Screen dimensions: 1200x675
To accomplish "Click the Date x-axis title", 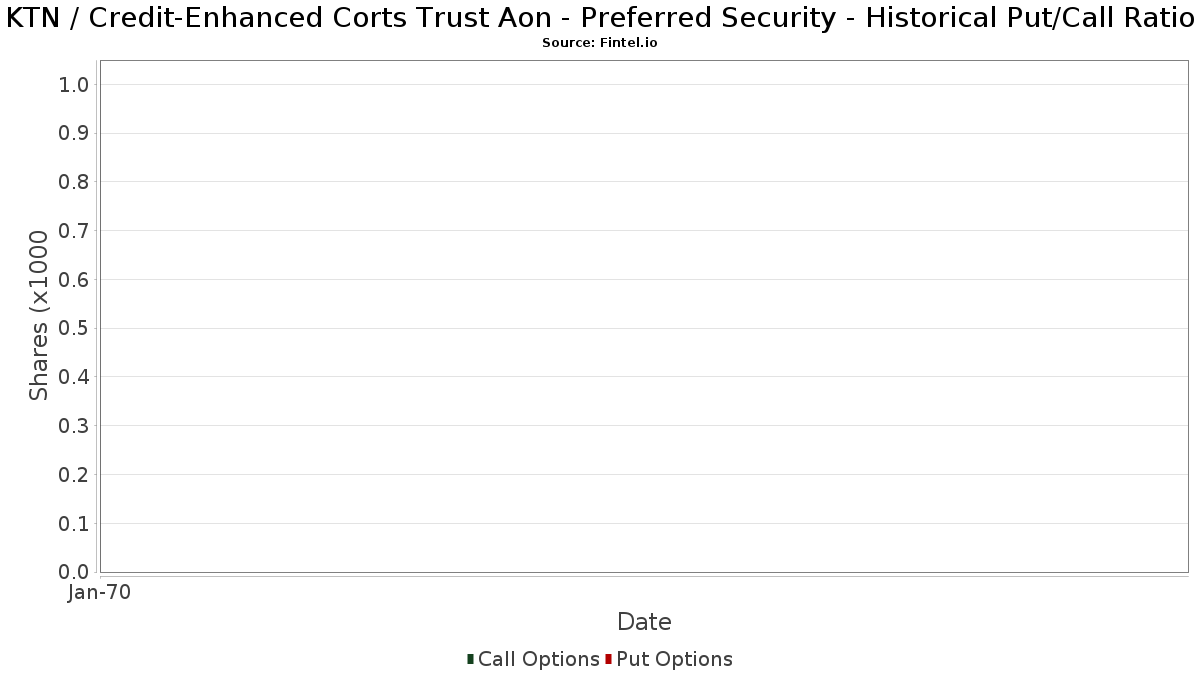I will click(x=644, y=622).
